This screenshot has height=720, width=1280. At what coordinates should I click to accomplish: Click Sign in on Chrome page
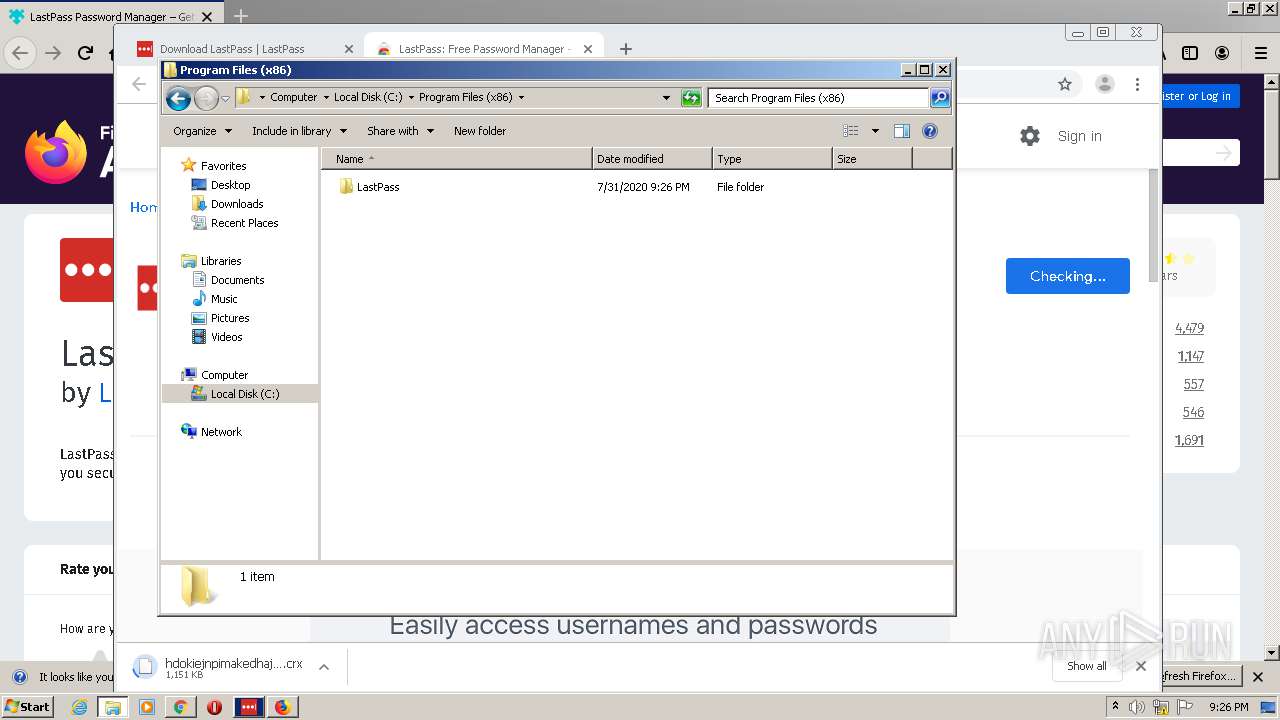pyautogui.click(x=1080, y=136)
